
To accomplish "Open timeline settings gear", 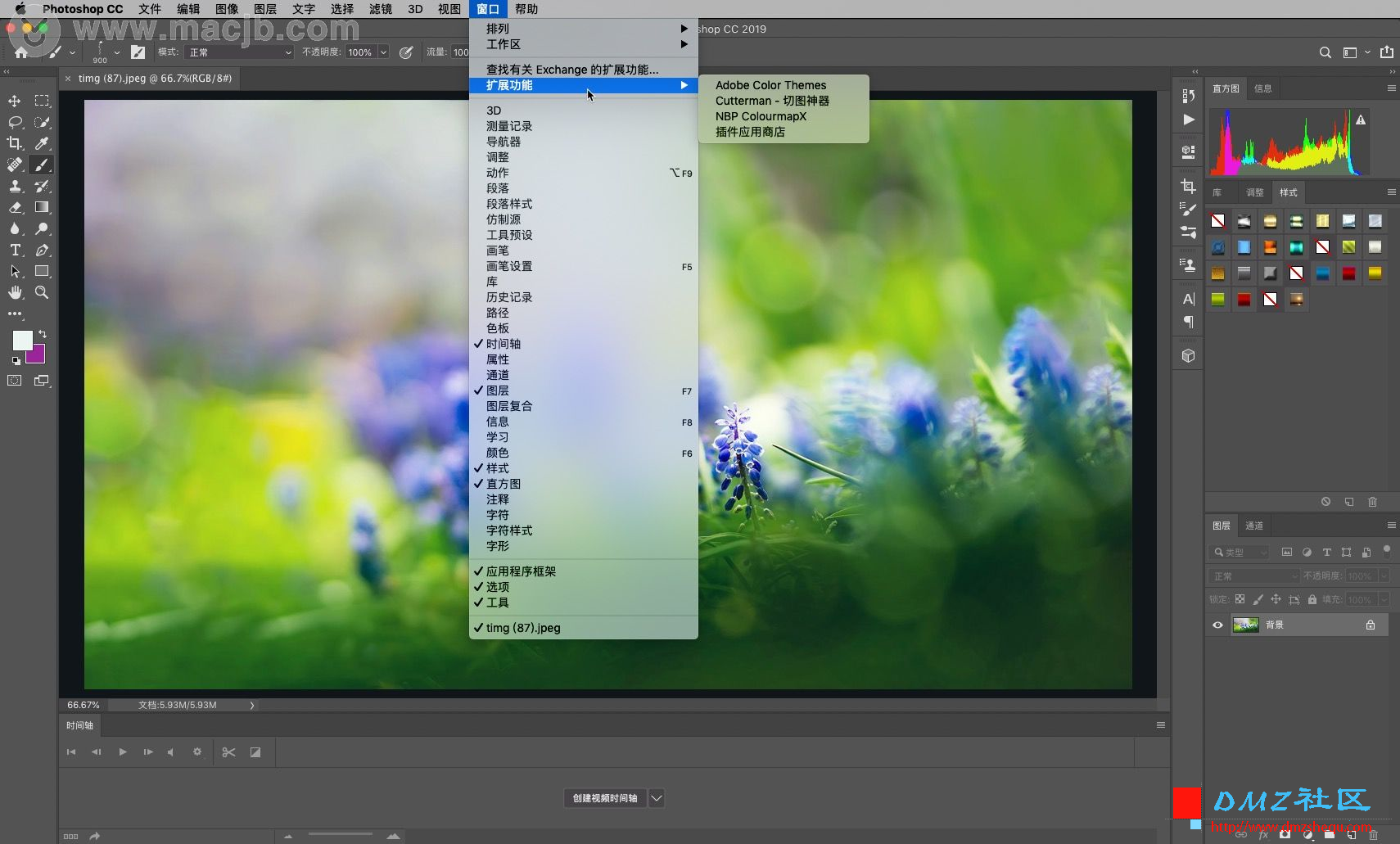I will (x=197, y=751).
